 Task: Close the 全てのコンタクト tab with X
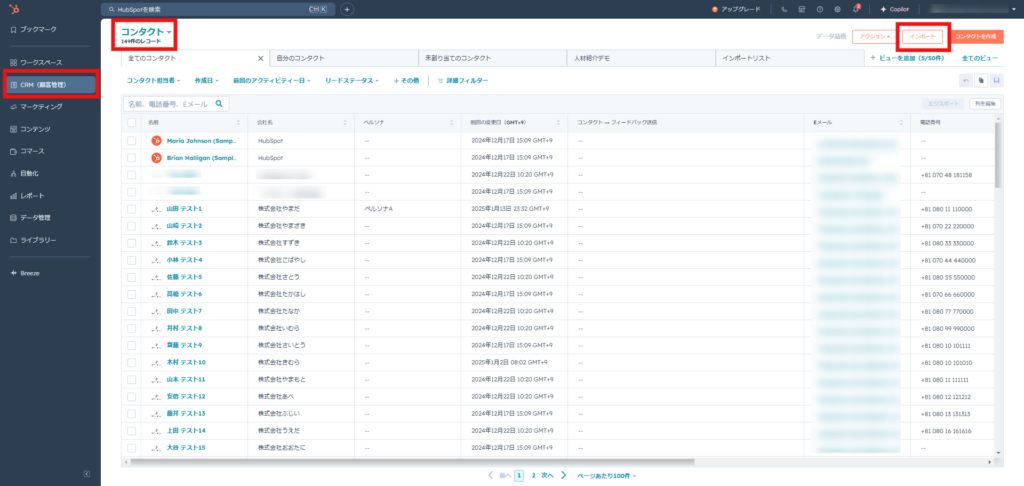tap(261, 58)
